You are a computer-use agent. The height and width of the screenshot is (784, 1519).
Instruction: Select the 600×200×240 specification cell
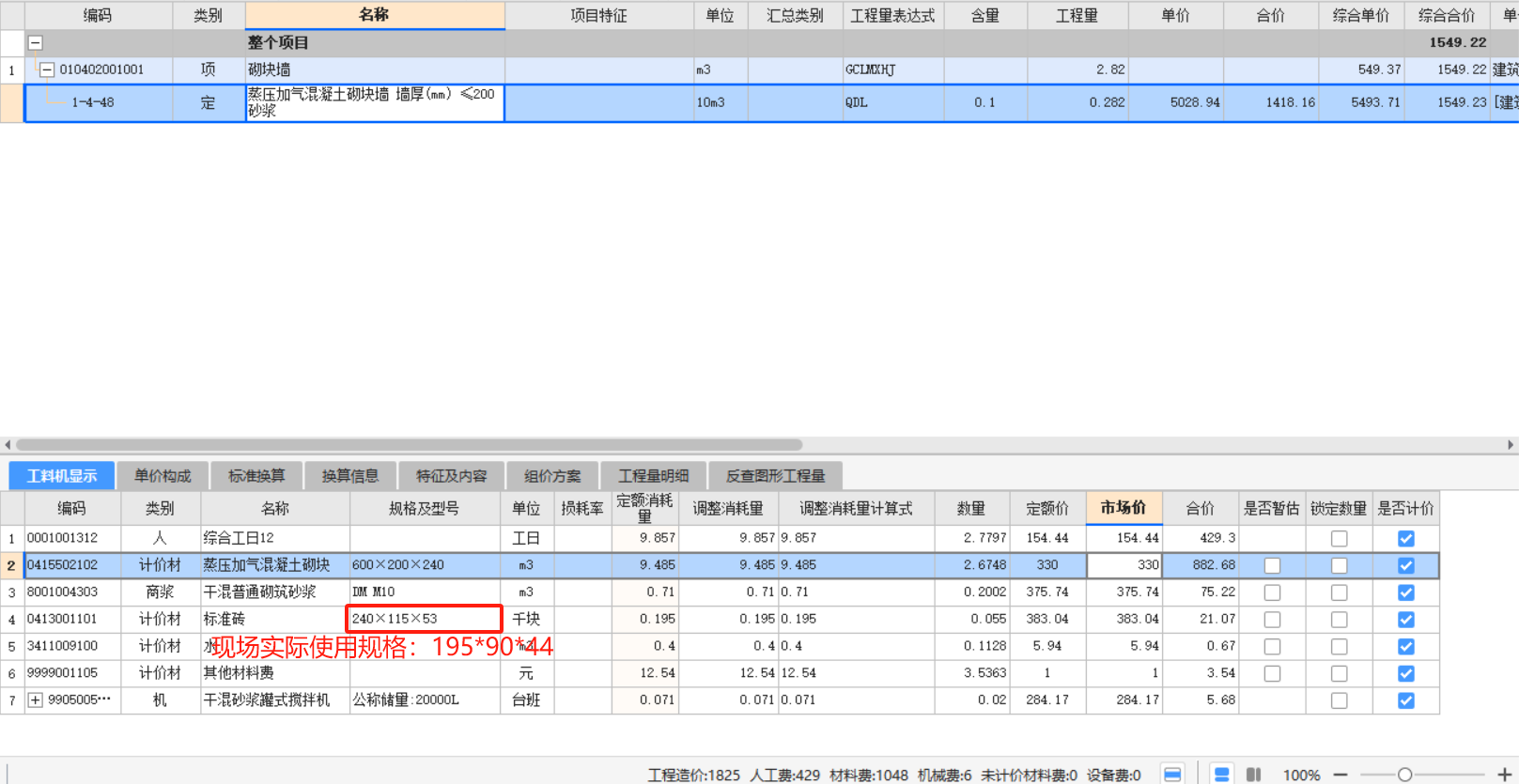pos(425,565)
